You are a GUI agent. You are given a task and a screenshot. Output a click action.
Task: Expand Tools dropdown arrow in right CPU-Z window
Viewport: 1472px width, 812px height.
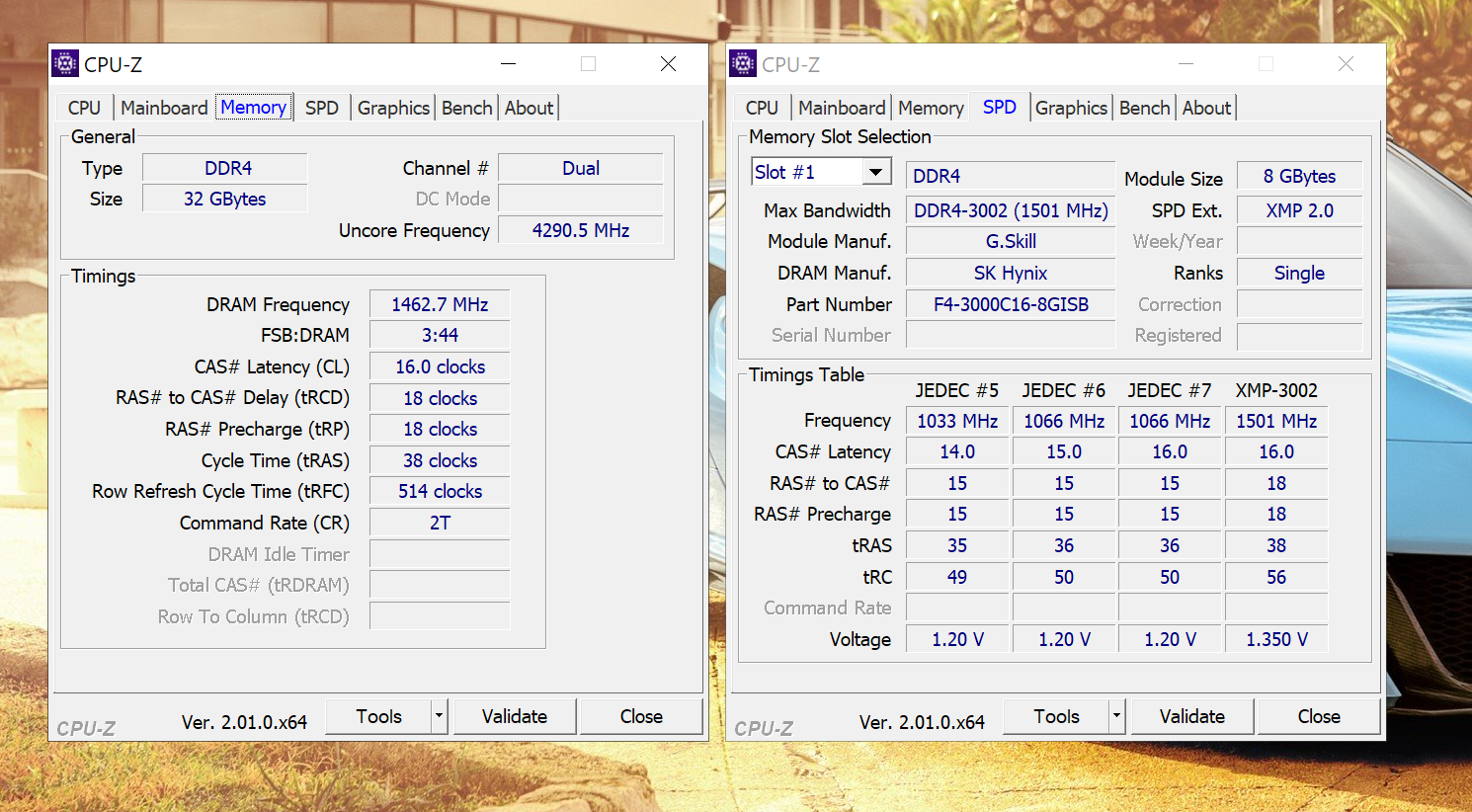tap(1117, 716)
